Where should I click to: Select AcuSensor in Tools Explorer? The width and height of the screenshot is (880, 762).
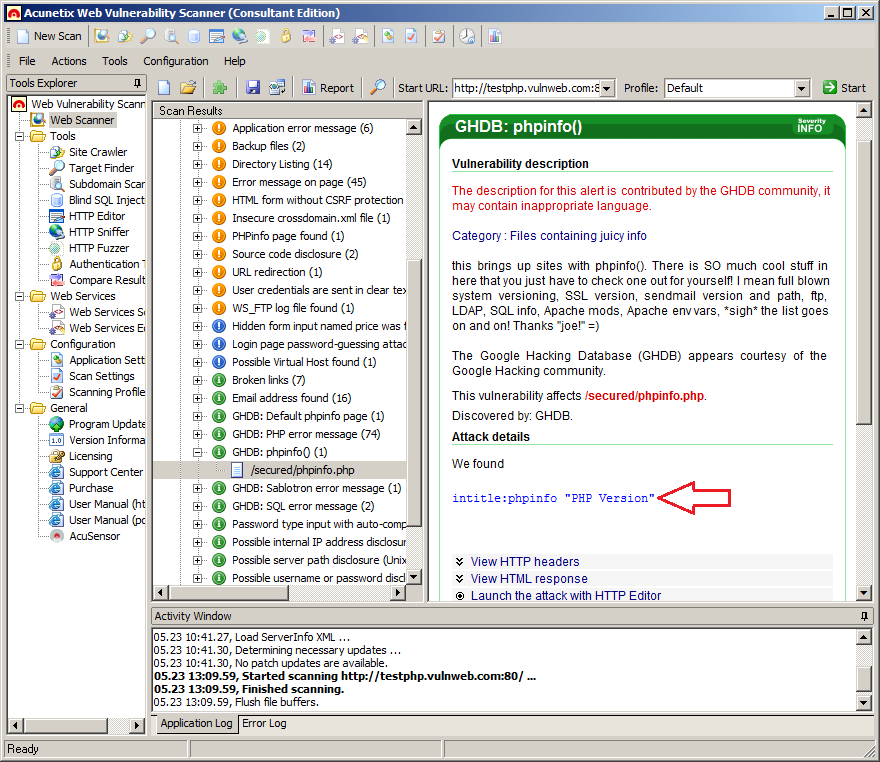(94, 536)
